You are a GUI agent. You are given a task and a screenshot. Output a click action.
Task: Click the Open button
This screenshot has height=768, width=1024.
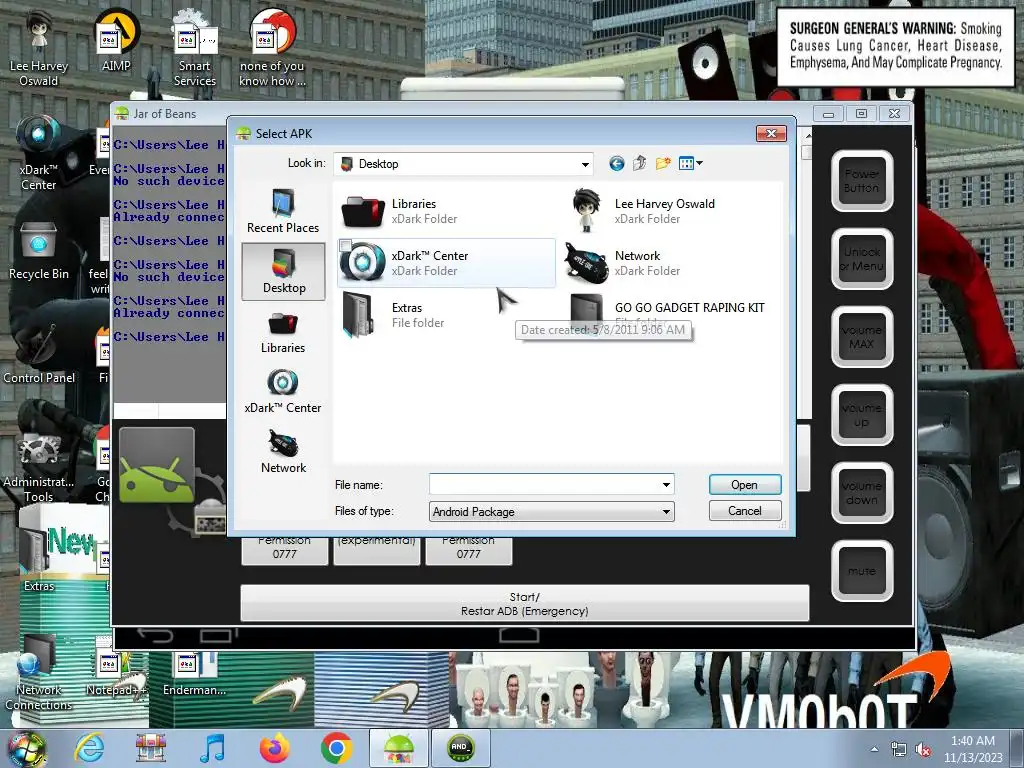point(744,485)
